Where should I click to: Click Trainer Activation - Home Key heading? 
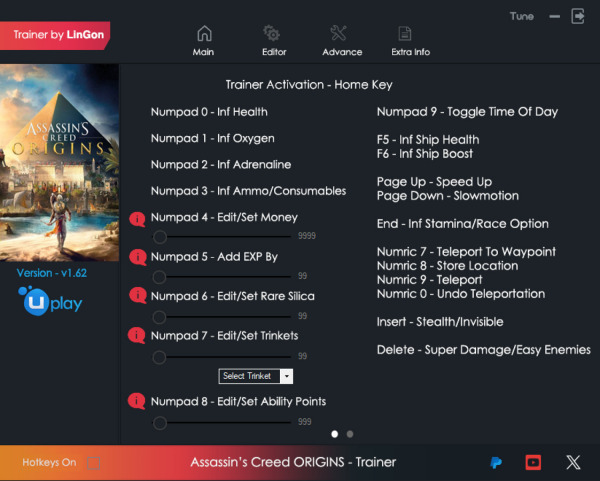[x=309, y=85]
